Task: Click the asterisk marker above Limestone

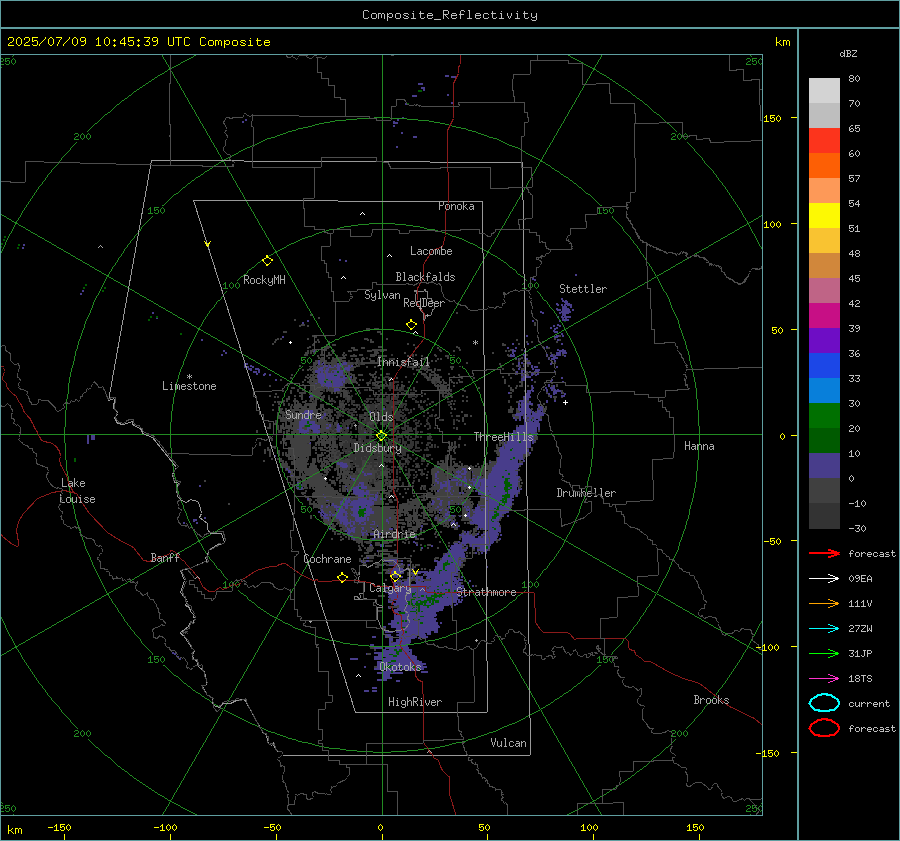Action: [x=189, y=377]
